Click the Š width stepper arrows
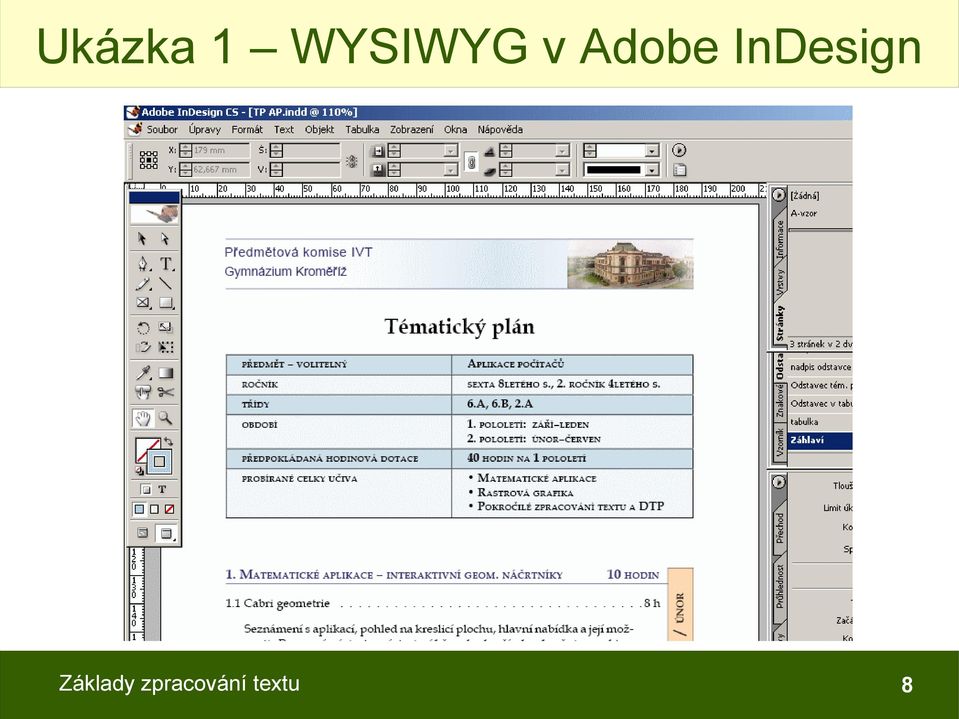 (x=276, y=150)
